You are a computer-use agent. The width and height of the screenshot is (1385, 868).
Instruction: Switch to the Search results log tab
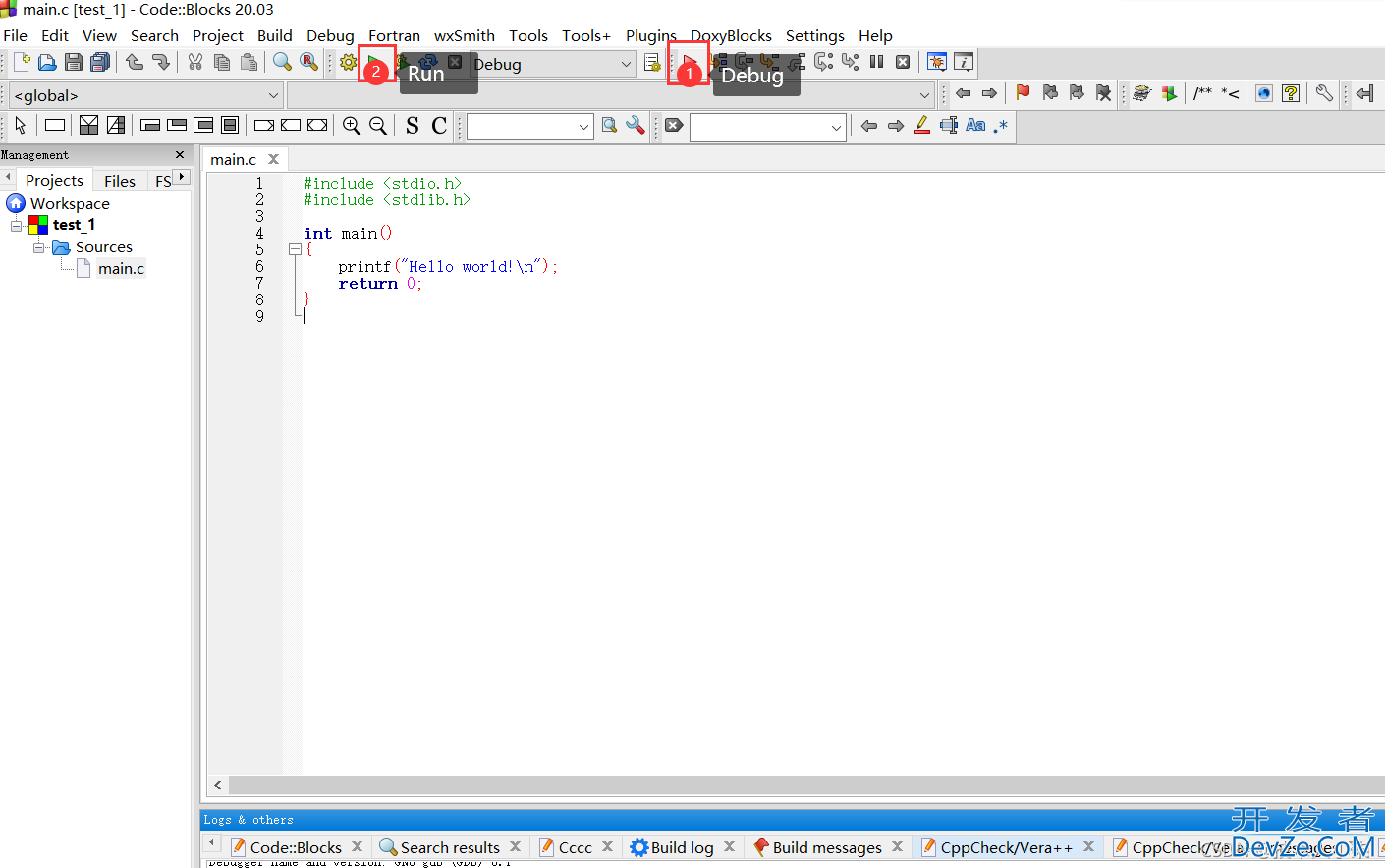click(x=450, y=847)
